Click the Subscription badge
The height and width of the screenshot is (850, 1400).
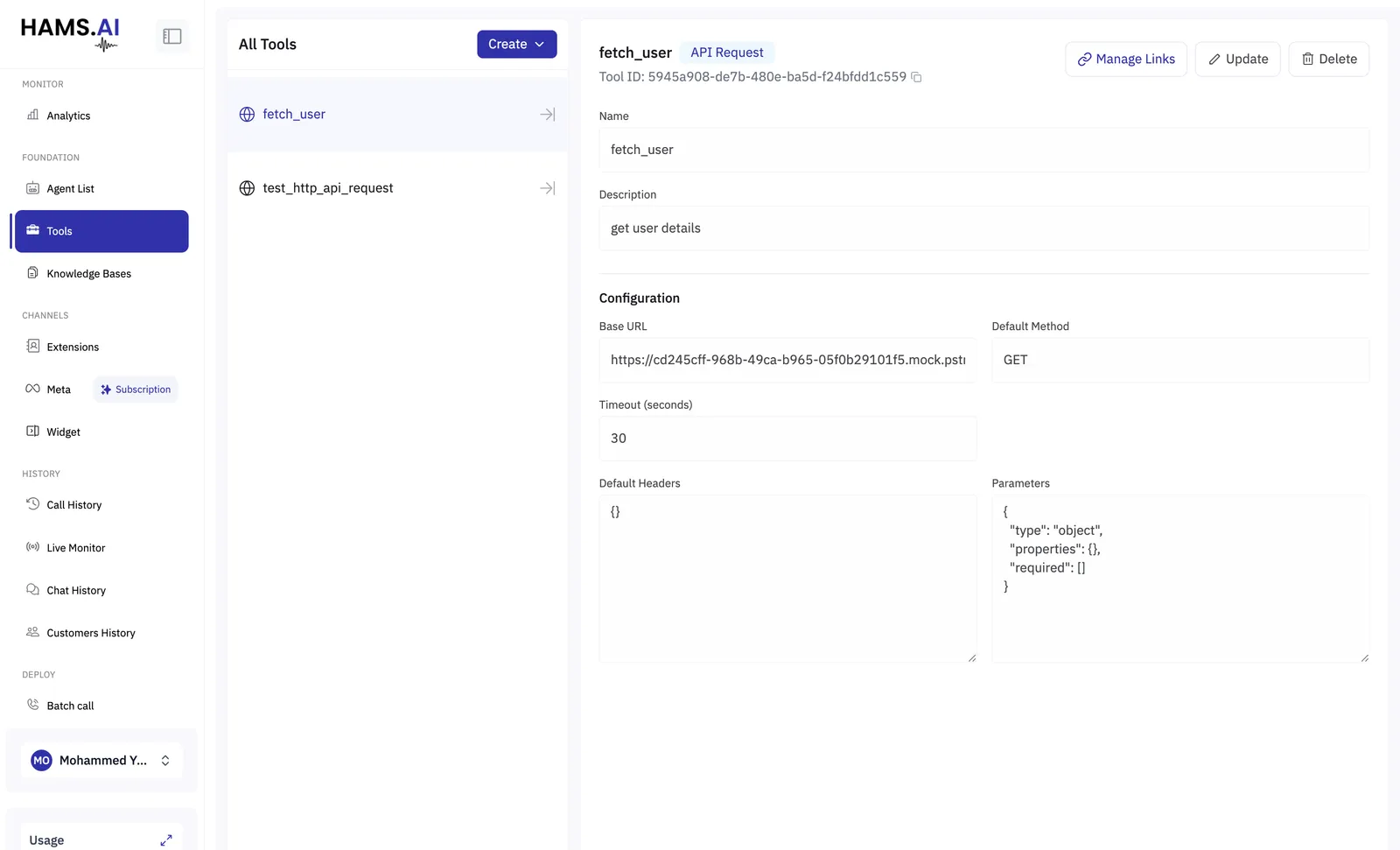coord(136,390)
